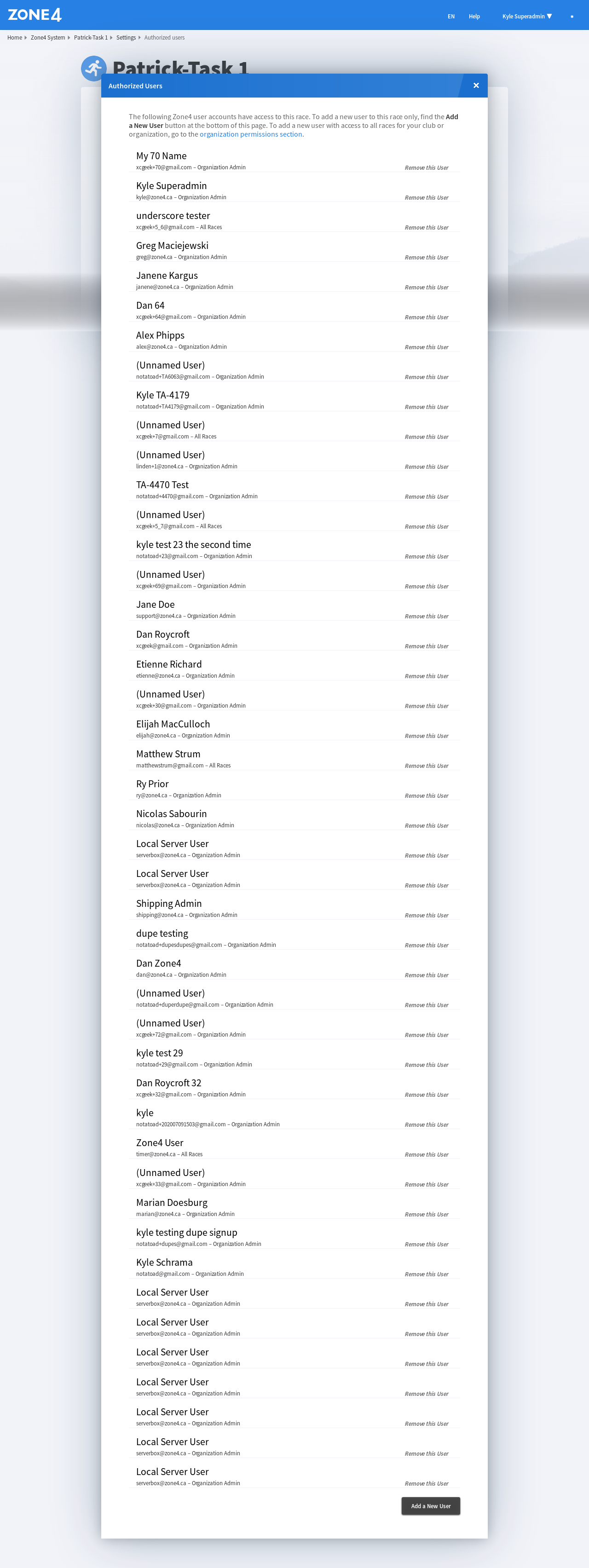Remove Greg Maciejewski from authorized users

pyautogui.click(x=426, y=258)
